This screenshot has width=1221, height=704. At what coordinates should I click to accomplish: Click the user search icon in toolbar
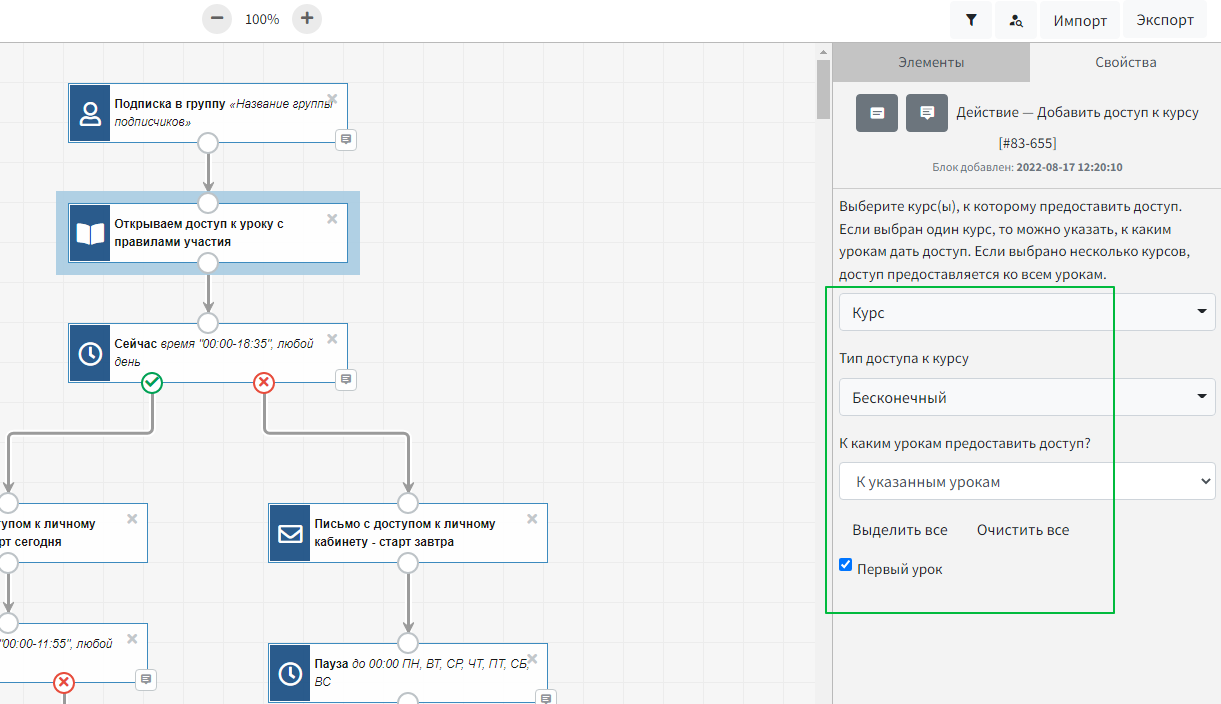click(x=1015, y=20)
